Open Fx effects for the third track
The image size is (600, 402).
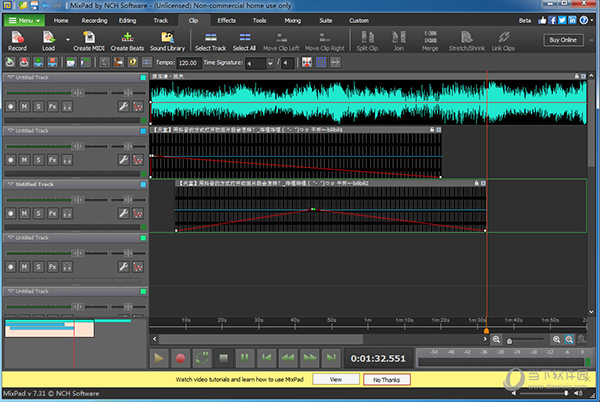[x=53, y=213]
